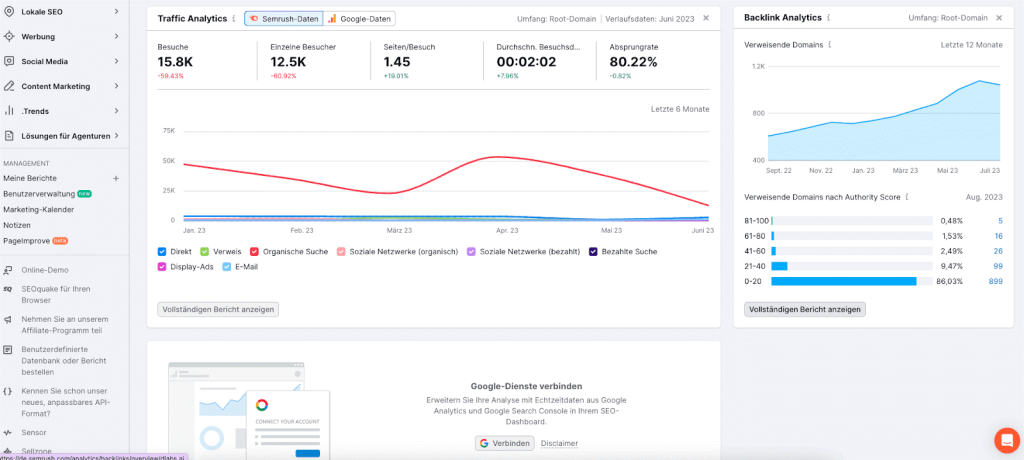
Task: Switch to Google-Daten source
Action: (x=359, y=18)
